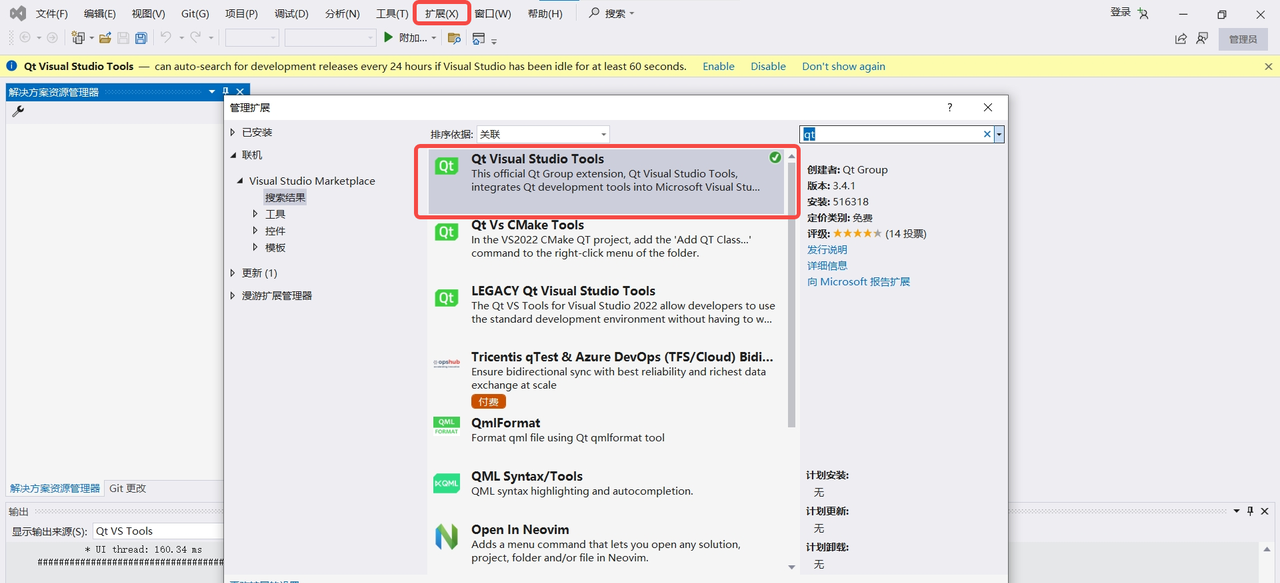The width and height of the screenshot is (1280, 583).
Task: Expand the 工具 category under Marketplace
Action: (256, 214)
